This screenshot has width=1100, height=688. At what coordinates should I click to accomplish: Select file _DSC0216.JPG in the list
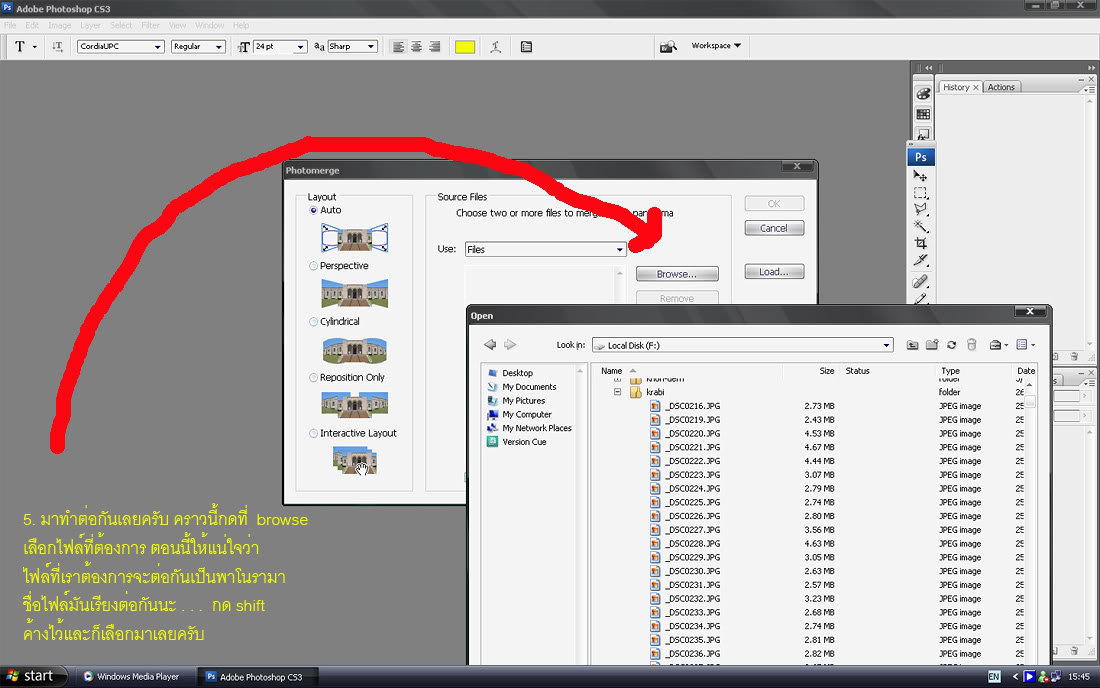694,406
